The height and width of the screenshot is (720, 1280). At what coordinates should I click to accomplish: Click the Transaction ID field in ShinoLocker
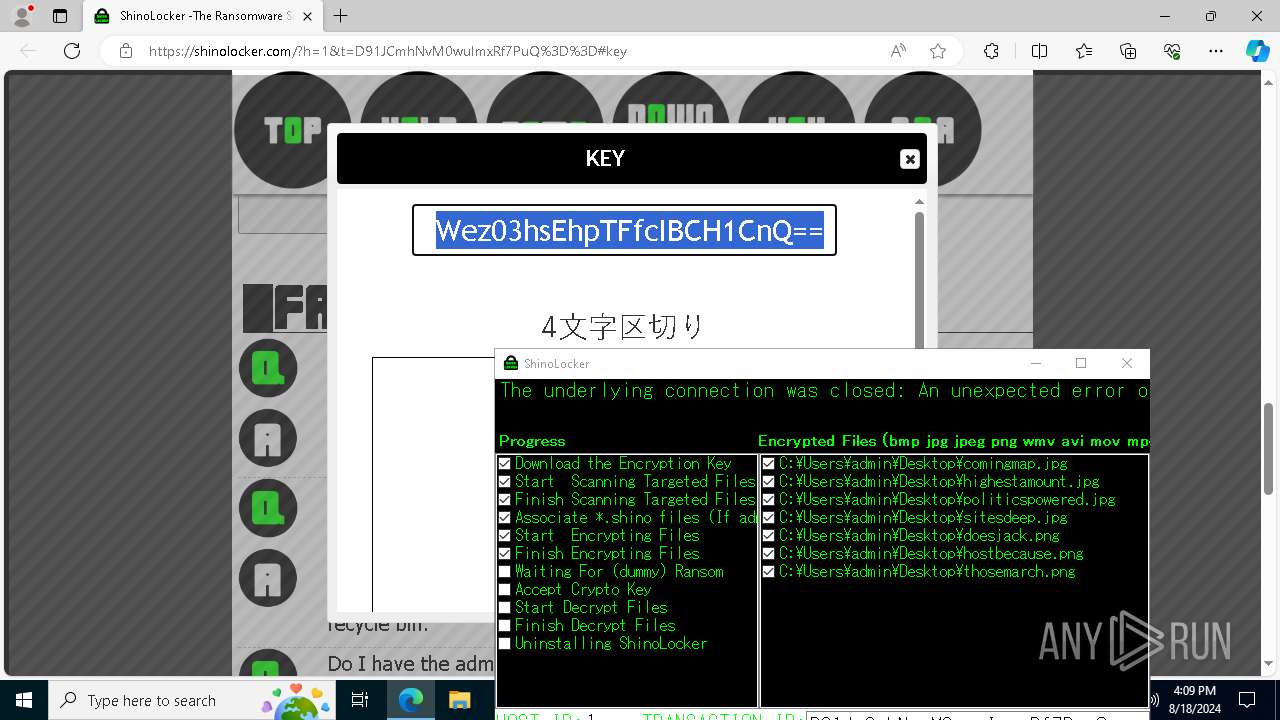click(976, 715)
